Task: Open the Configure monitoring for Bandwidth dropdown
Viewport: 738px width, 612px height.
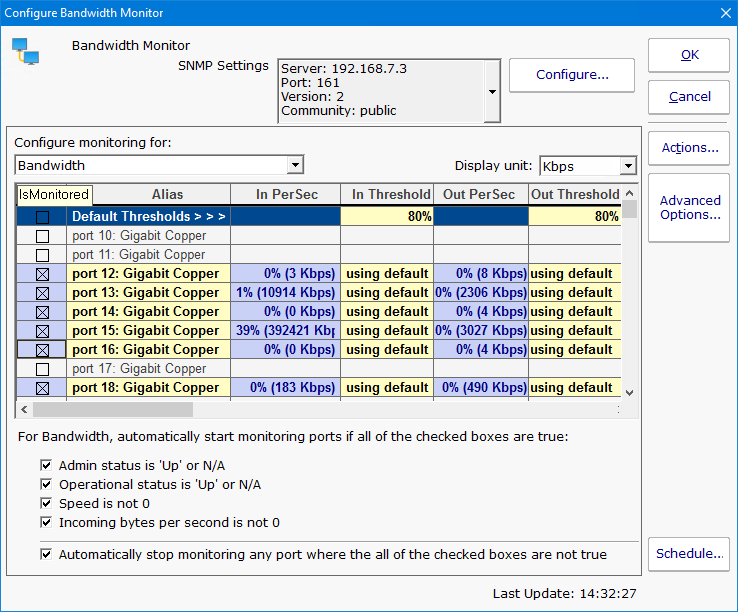Action: click(294, 165)
